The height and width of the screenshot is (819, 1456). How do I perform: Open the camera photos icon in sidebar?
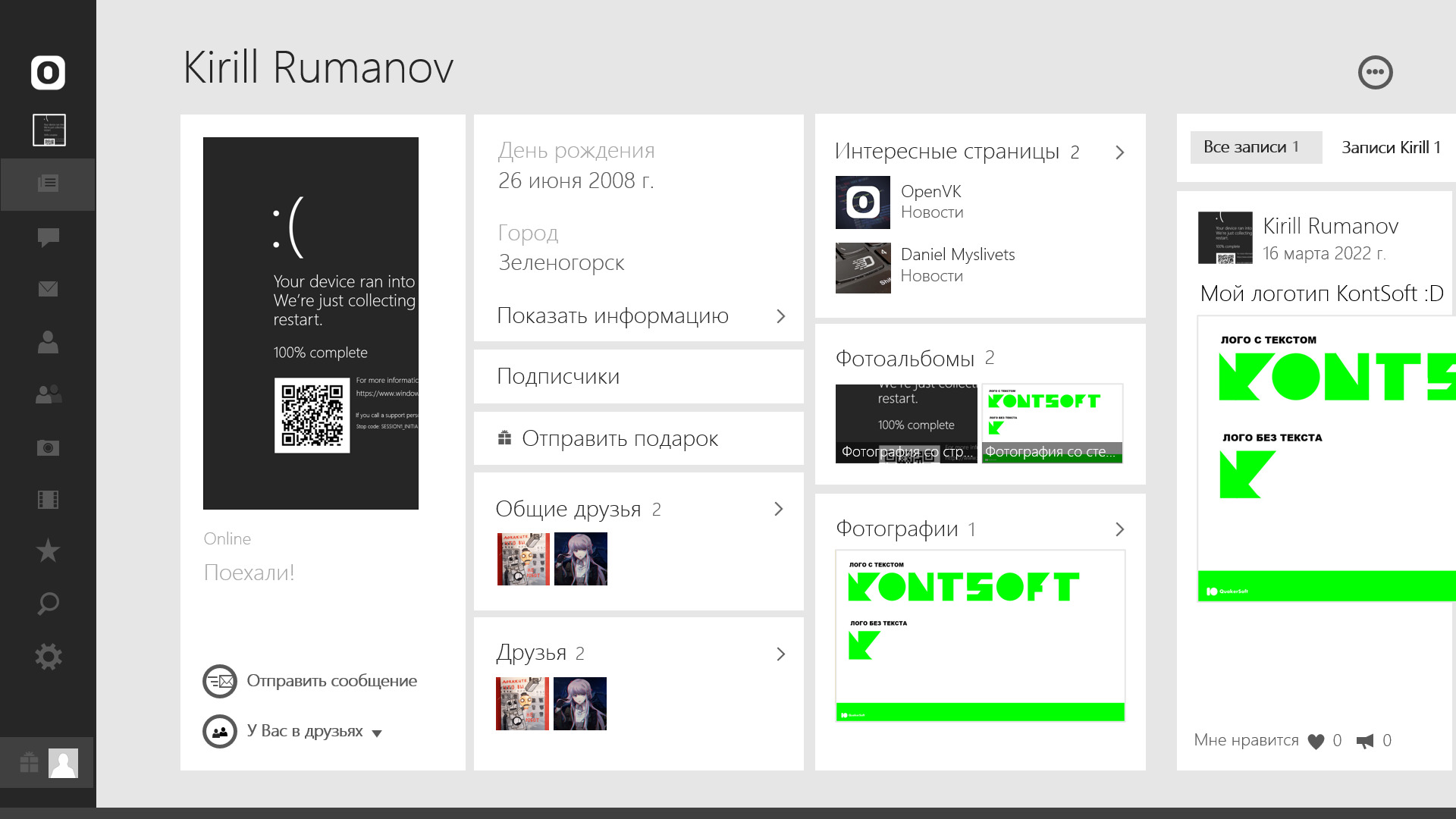click(x=48, y=447)
